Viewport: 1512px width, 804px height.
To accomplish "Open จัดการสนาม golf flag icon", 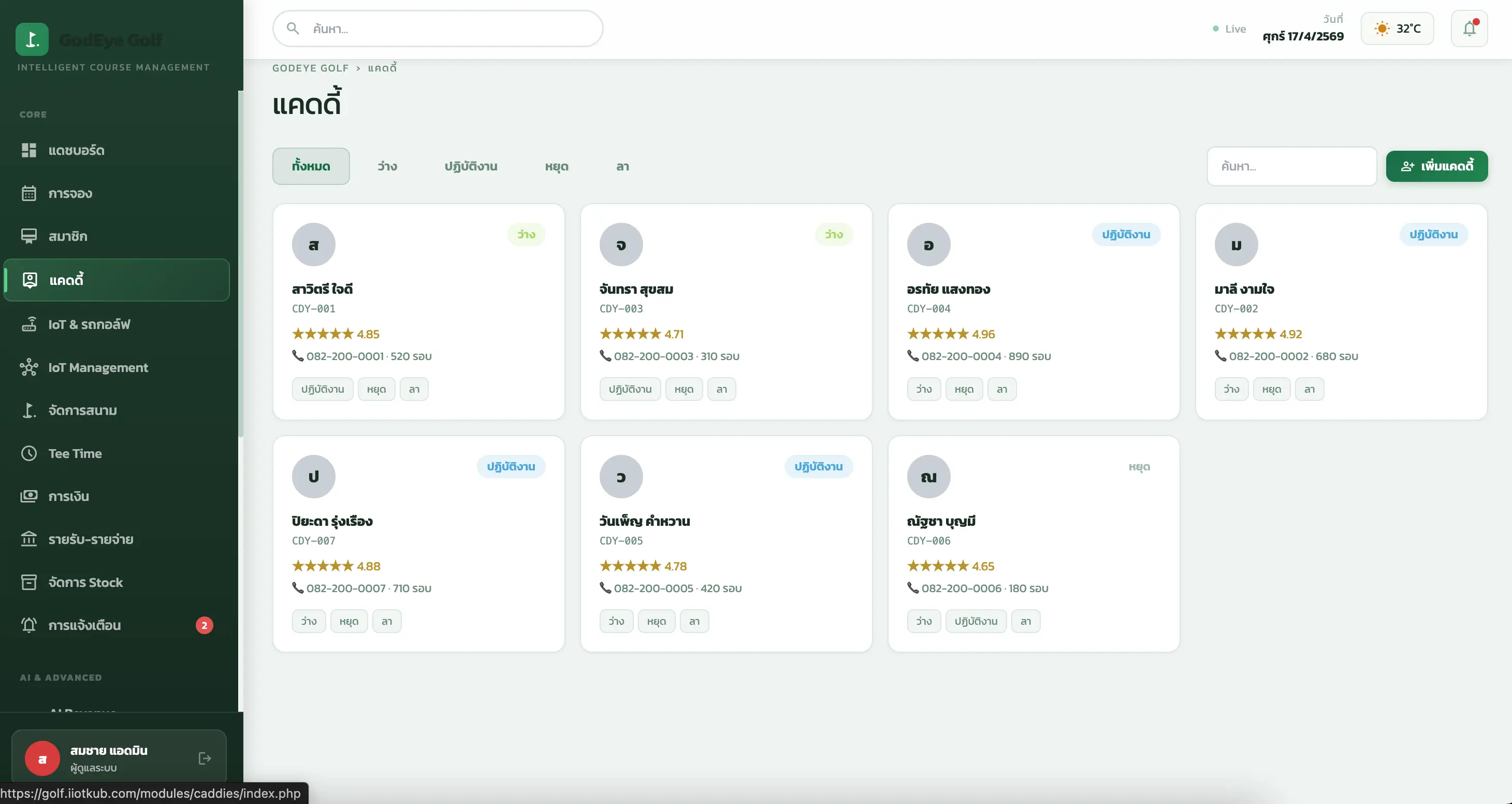I will tap(29, 410).
